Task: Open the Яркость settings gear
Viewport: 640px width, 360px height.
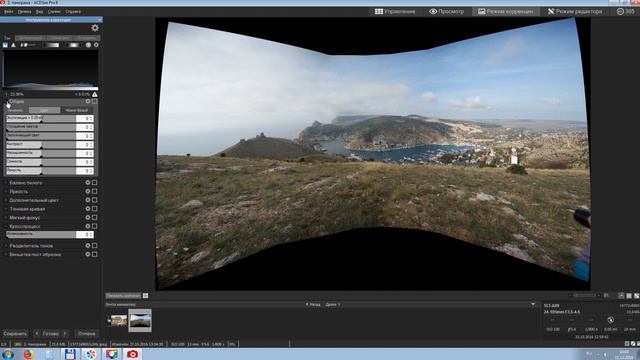Action: pos(88,191)
